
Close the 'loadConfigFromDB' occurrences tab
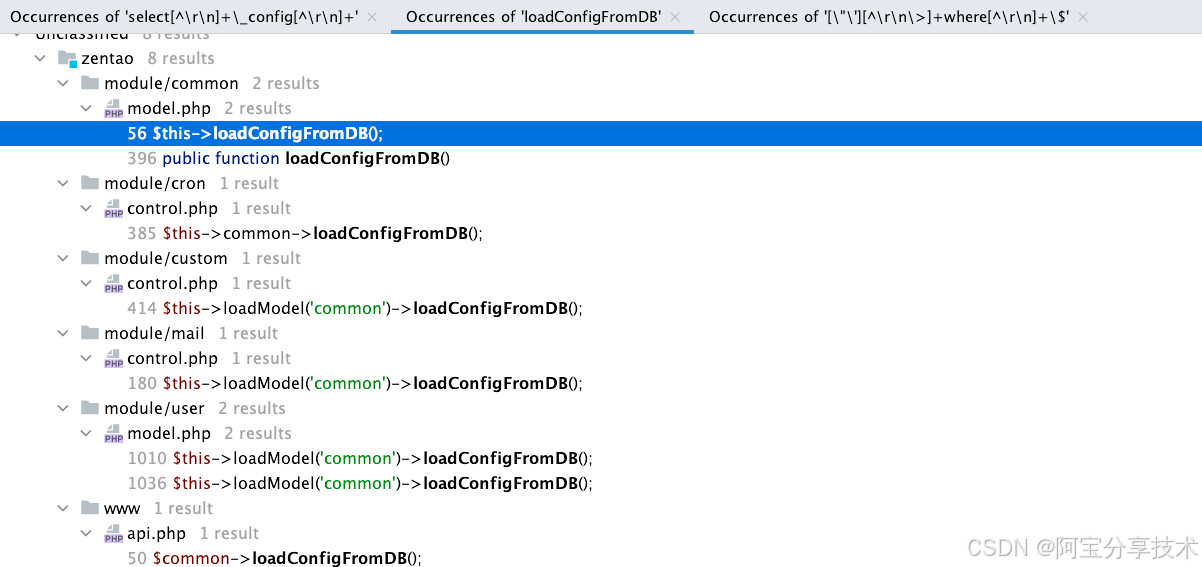(x=675, y=17)
